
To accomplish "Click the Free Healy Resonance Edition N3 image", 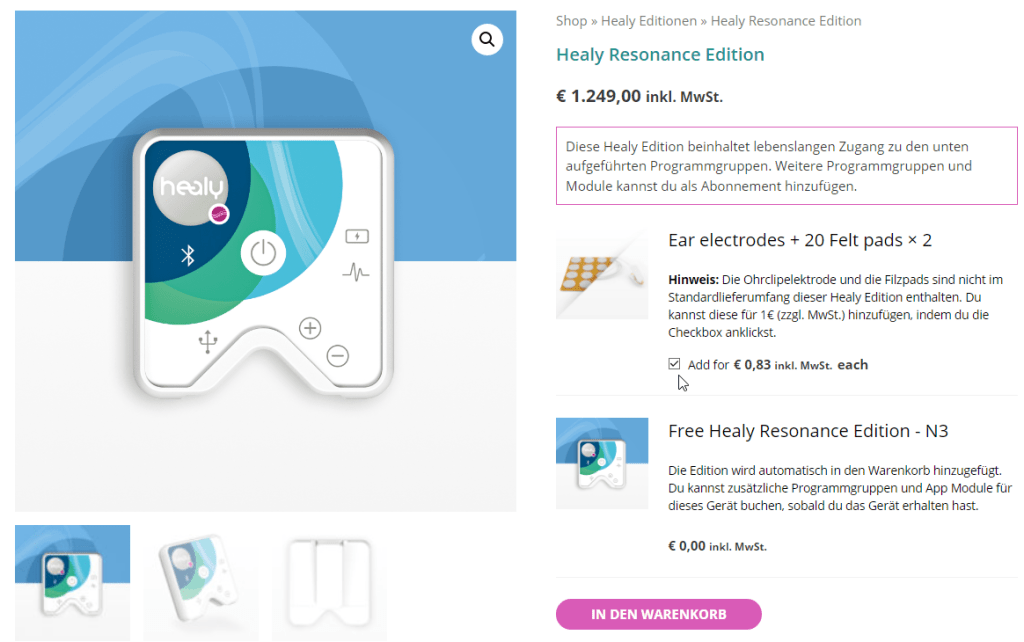I will point(601,463).
